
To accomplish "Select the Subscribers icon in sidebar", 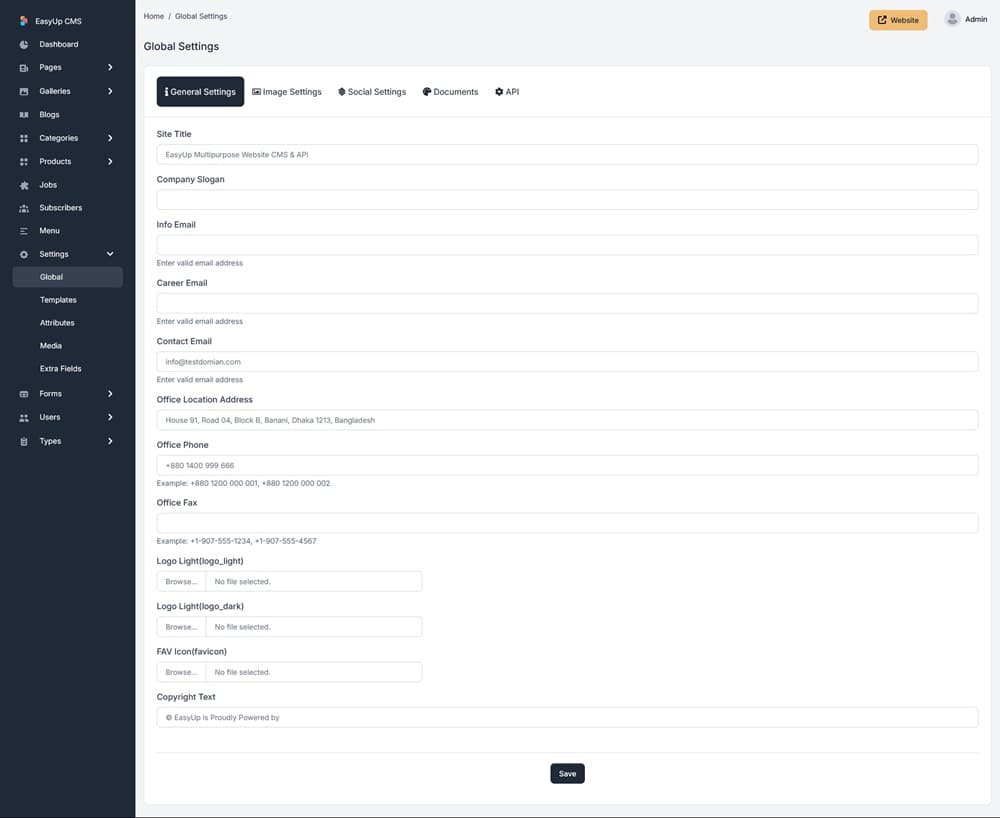I will tap(24, 208).
